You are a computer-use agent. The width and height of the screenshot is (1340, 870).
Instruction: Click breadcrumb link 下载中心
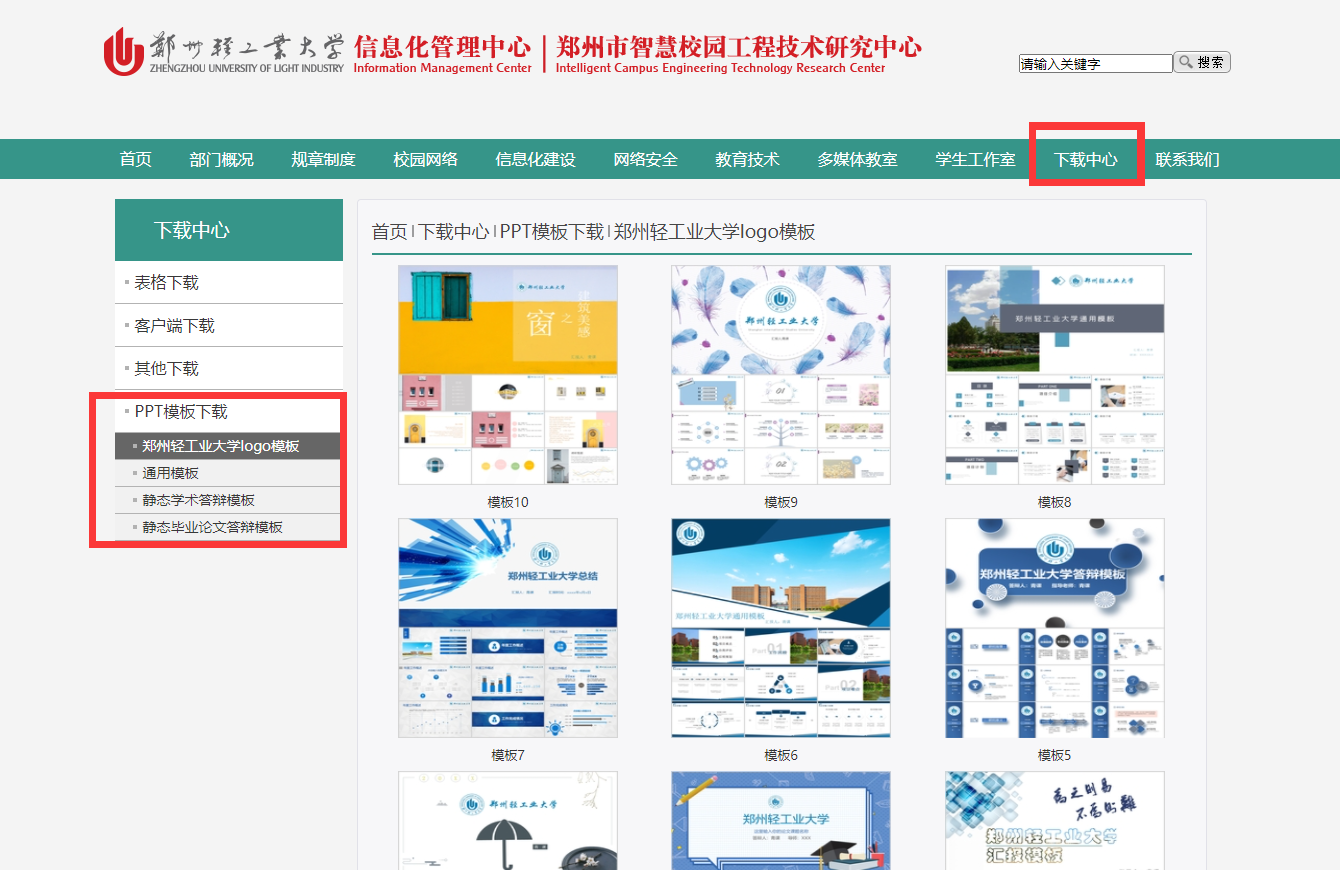coord(453,232)
